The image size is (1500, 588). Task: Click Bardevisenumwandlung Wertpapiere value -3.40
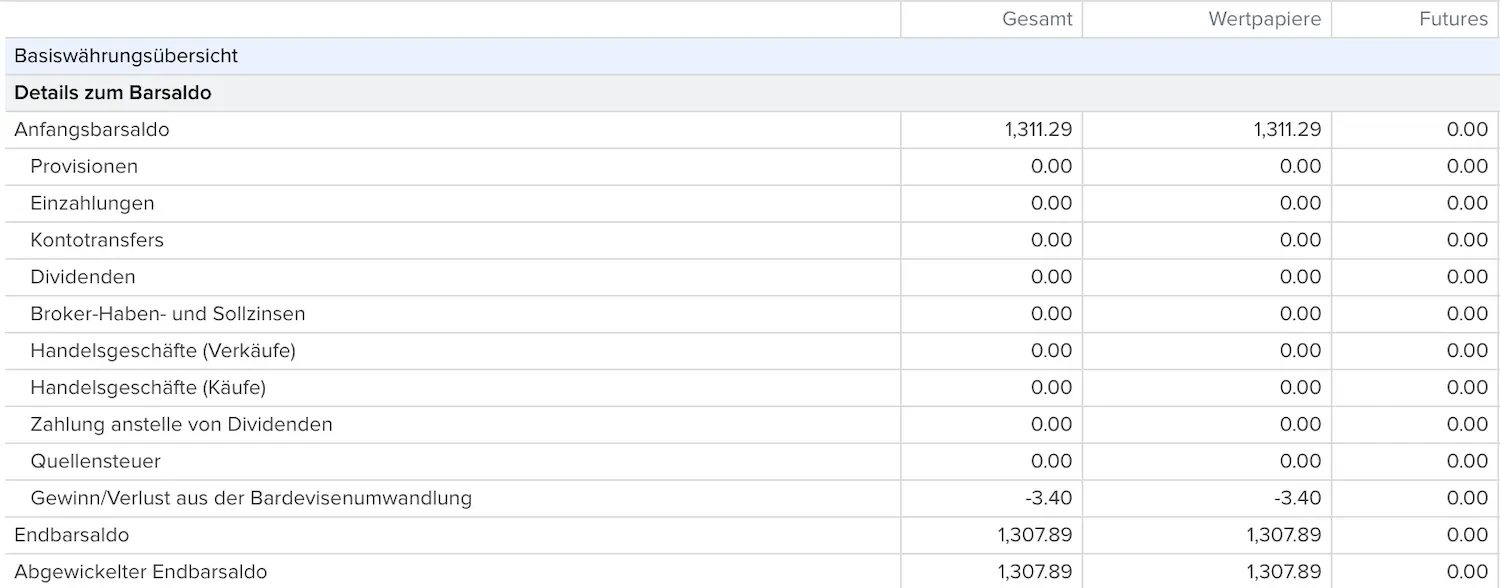click(x=1297, y=498)
